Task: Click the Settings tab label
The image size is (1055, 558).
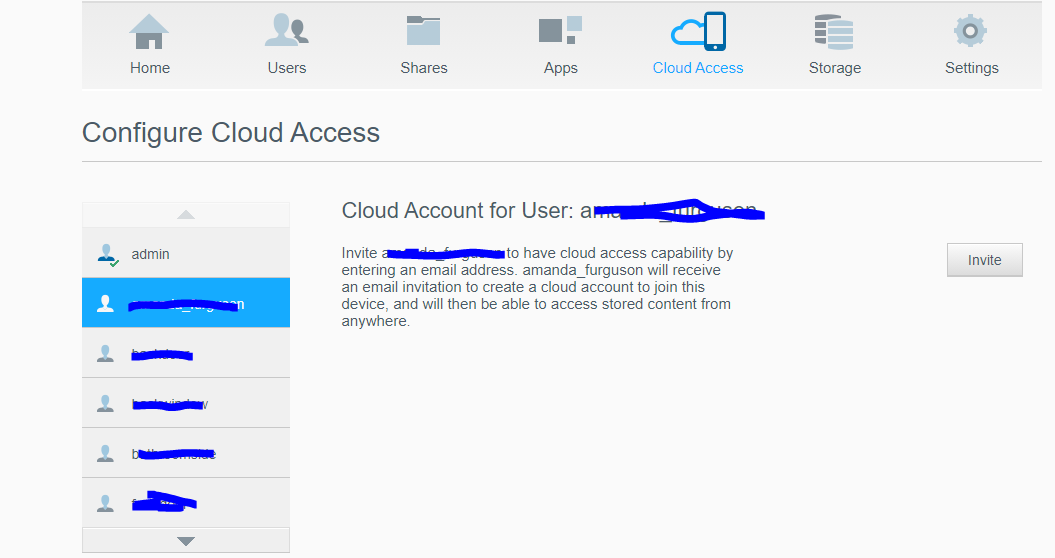Action: (x=972, y=69)
